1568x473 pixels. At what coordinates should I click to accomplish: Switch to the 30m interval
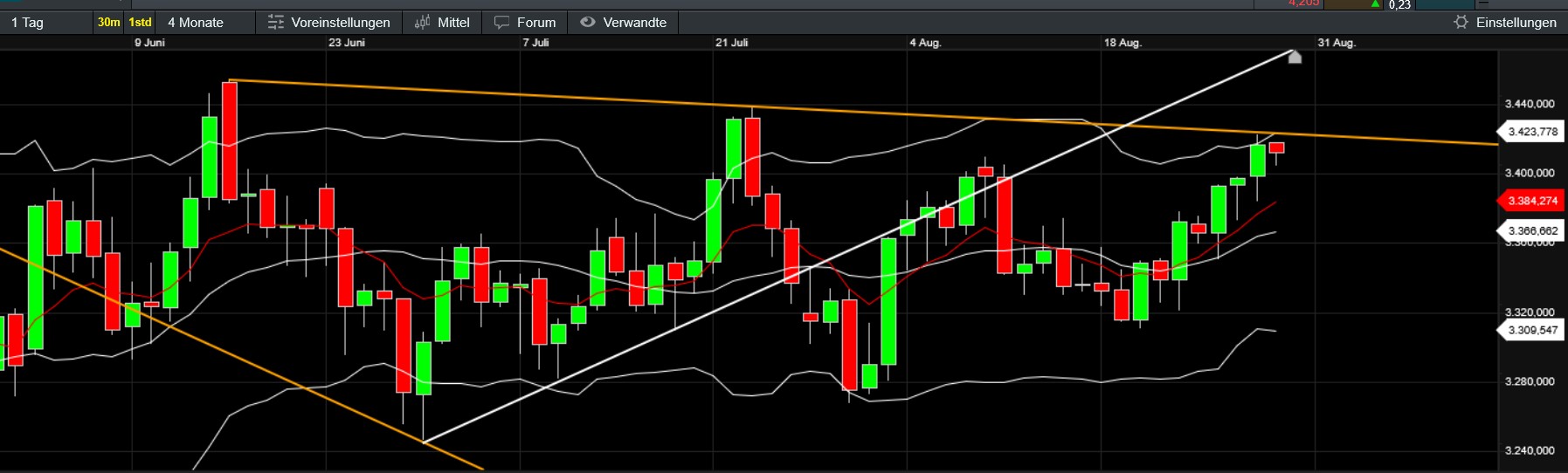(x=109, y=23)
